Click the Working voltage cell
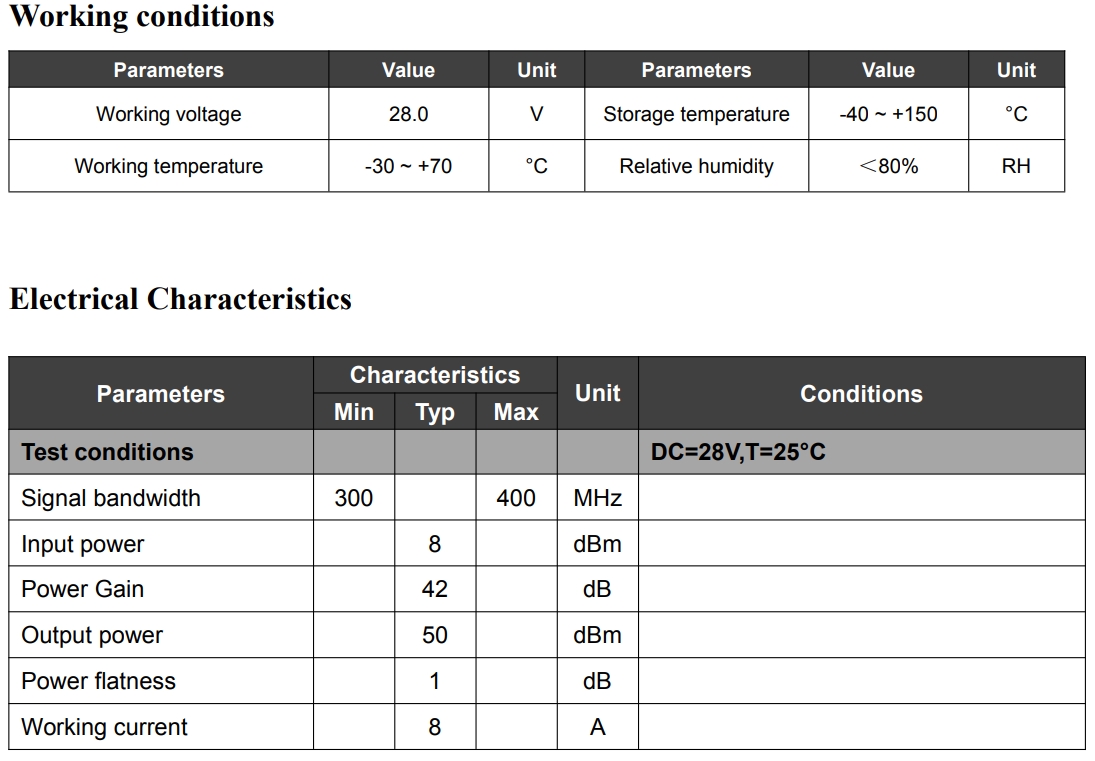This screenshot has width=1095, height=761. tap(168, 114)
